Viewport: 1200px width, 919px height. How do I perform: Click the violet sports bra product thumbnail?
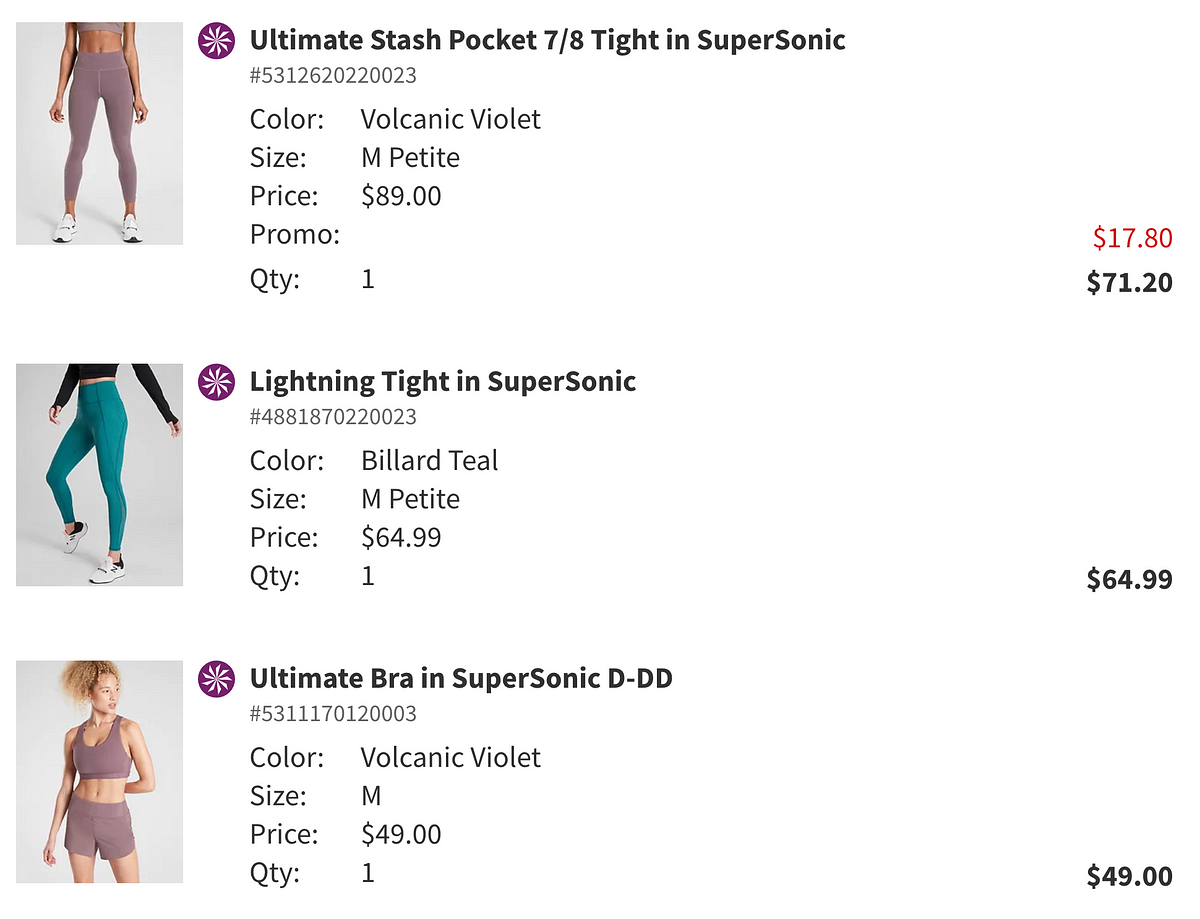coord(99,772)
